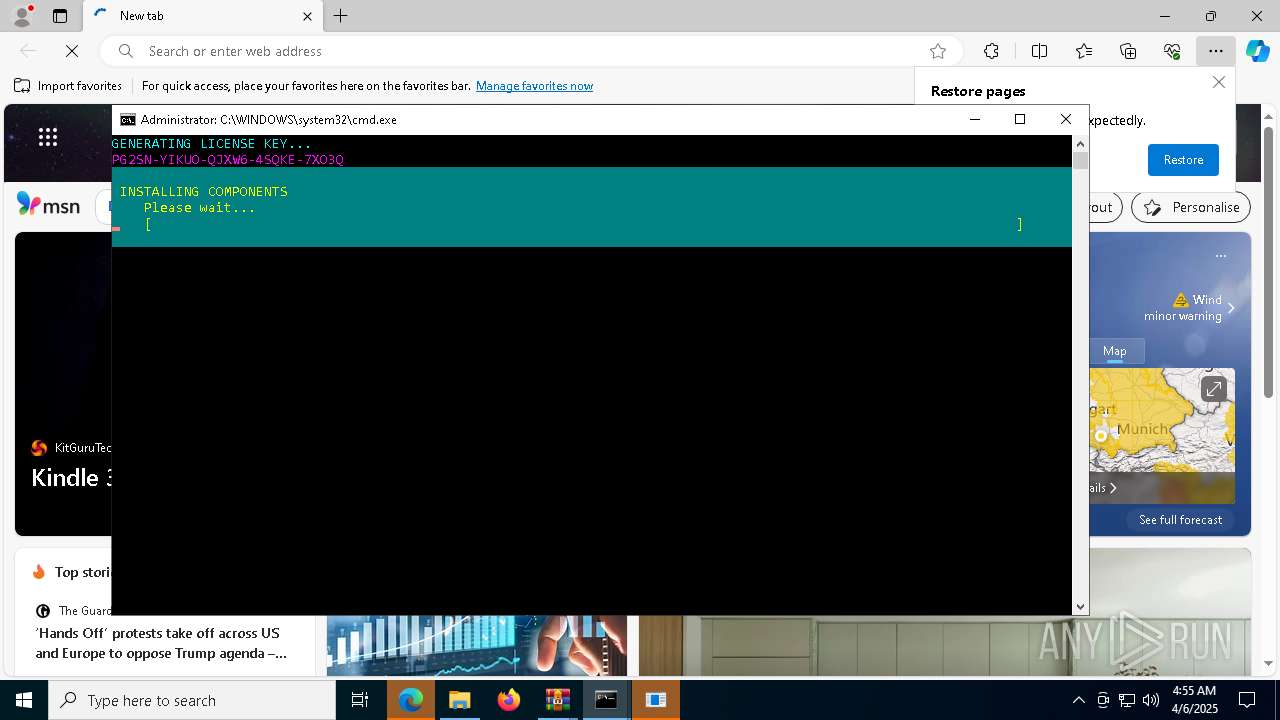Open Browser essentials heart icon
The width and height of the screenshot is (1280, 720).
[x=1172, y=51]
